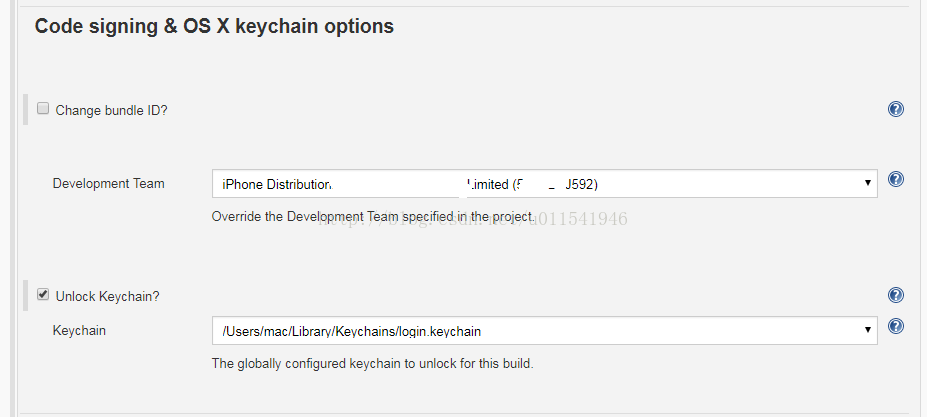Open the login.keychain path selector
This screenshot has height=417, width=927.
click(544, 331)
